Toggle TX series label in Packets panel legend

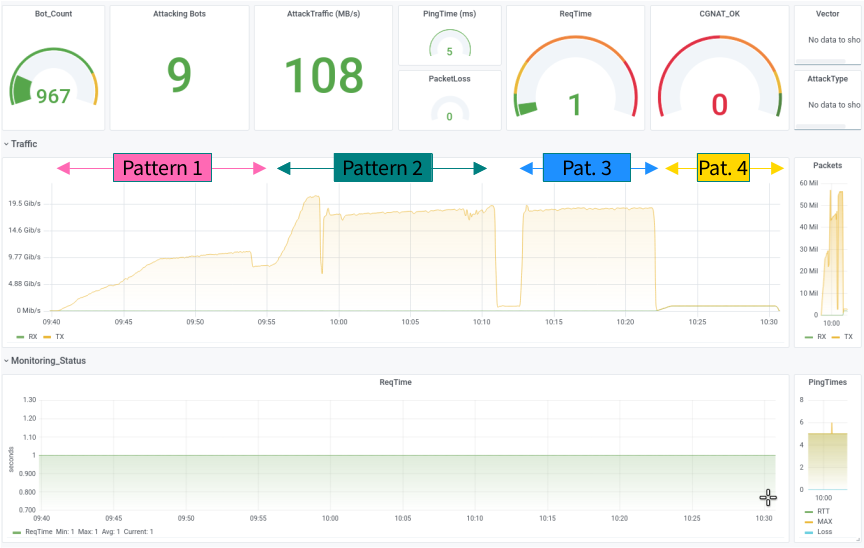click(849, 337)
